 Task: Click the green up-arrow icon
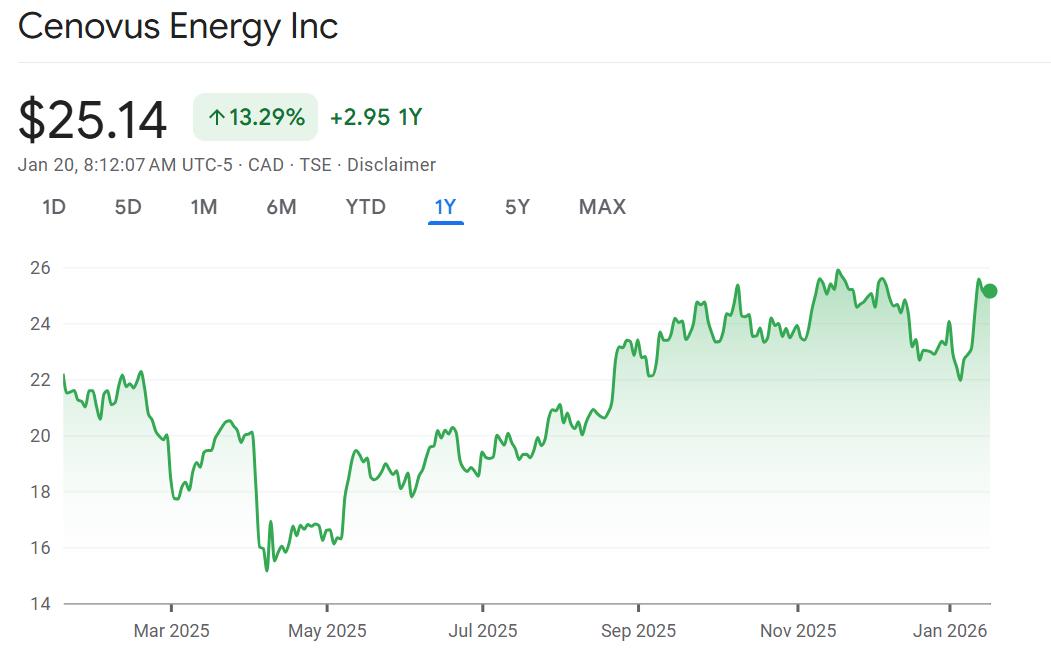(x=216, y=118)
